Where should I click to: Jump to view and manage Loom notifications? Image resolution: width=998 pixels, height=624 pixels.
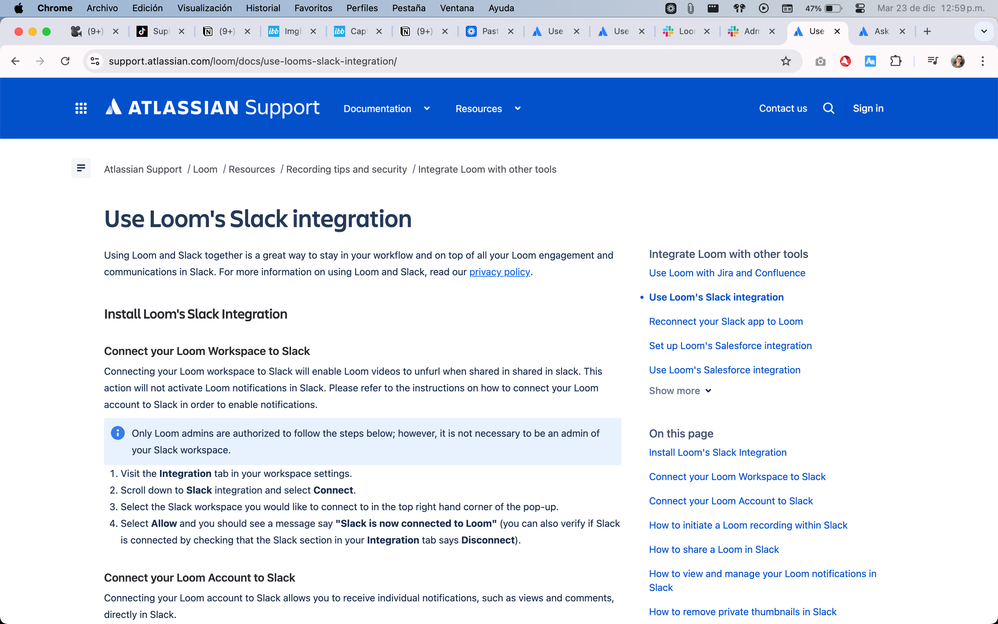(763, 581)
